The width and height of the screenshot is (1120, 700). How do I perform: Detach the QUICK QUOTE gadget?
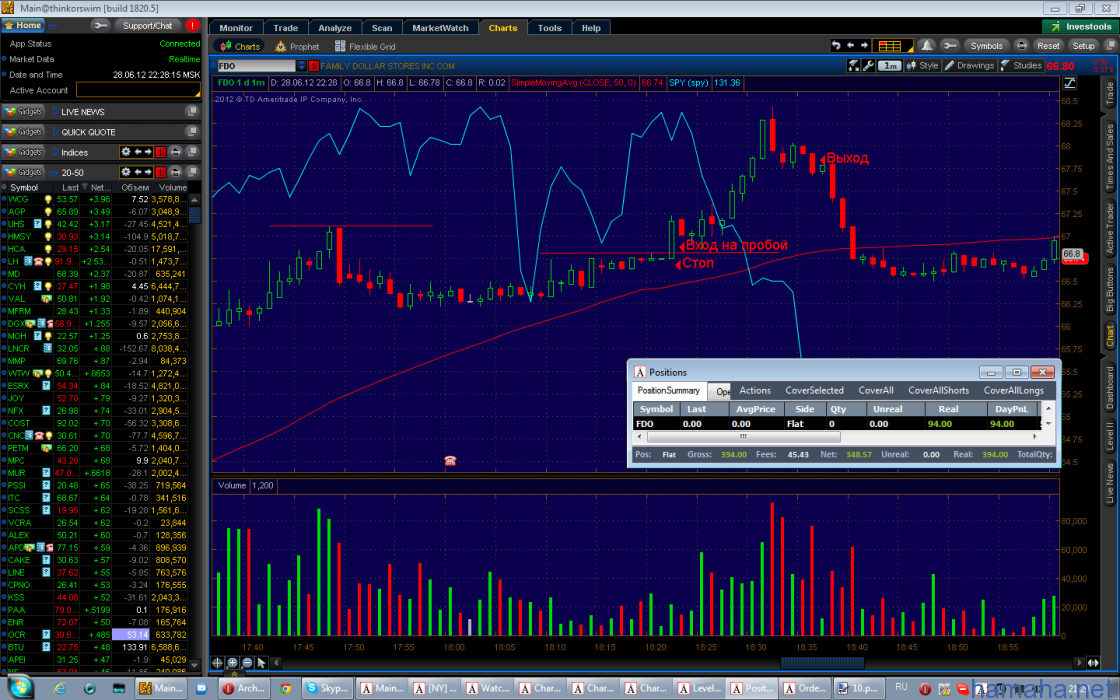(191, 131)
